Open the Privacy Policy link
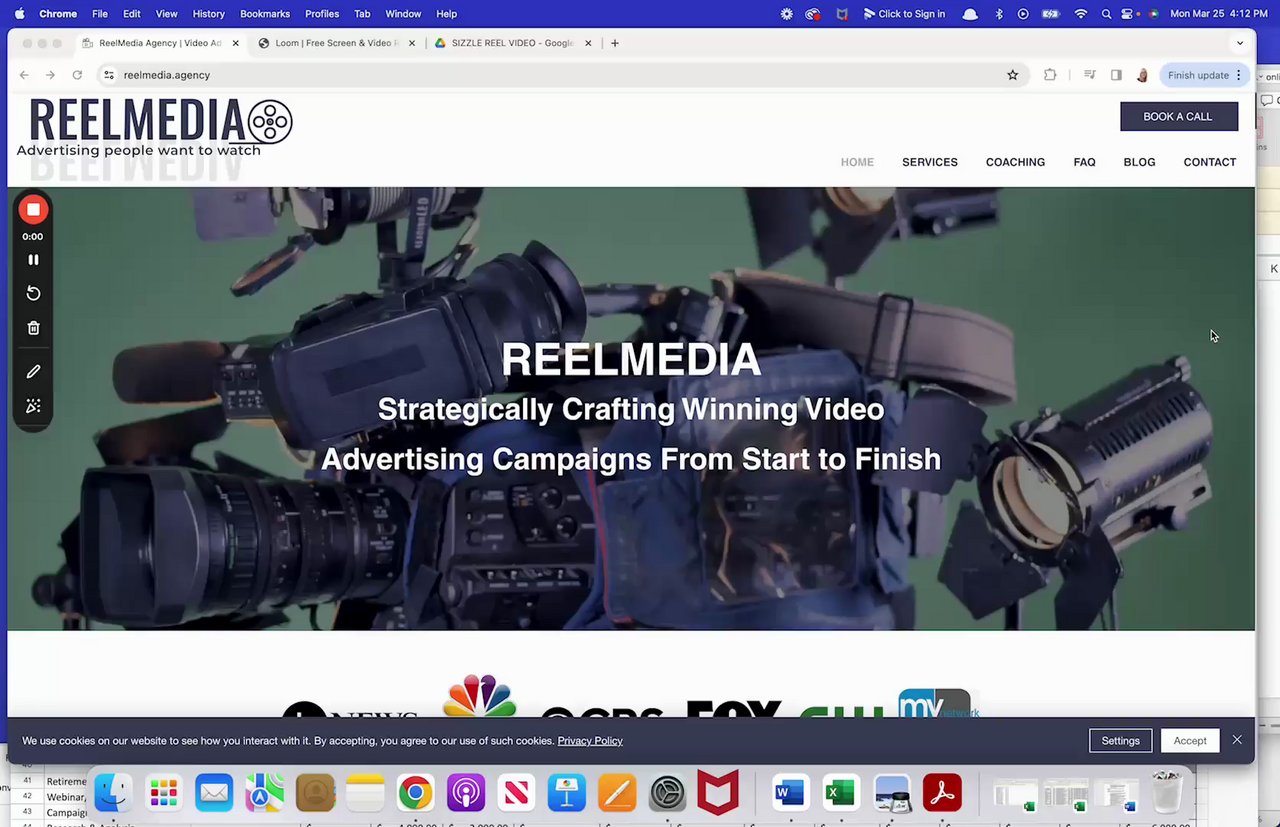 [590, 741]
